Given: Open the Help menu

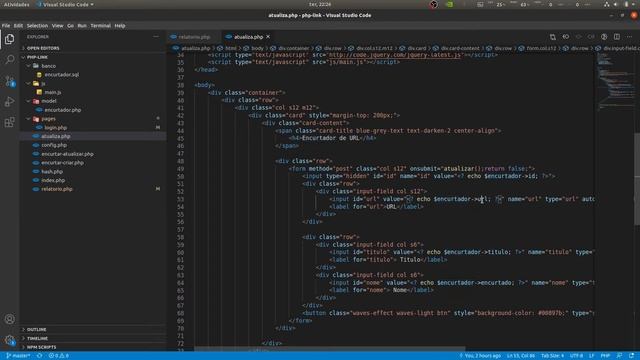Looking at the screenshot, I should click(x=120, y=26).
